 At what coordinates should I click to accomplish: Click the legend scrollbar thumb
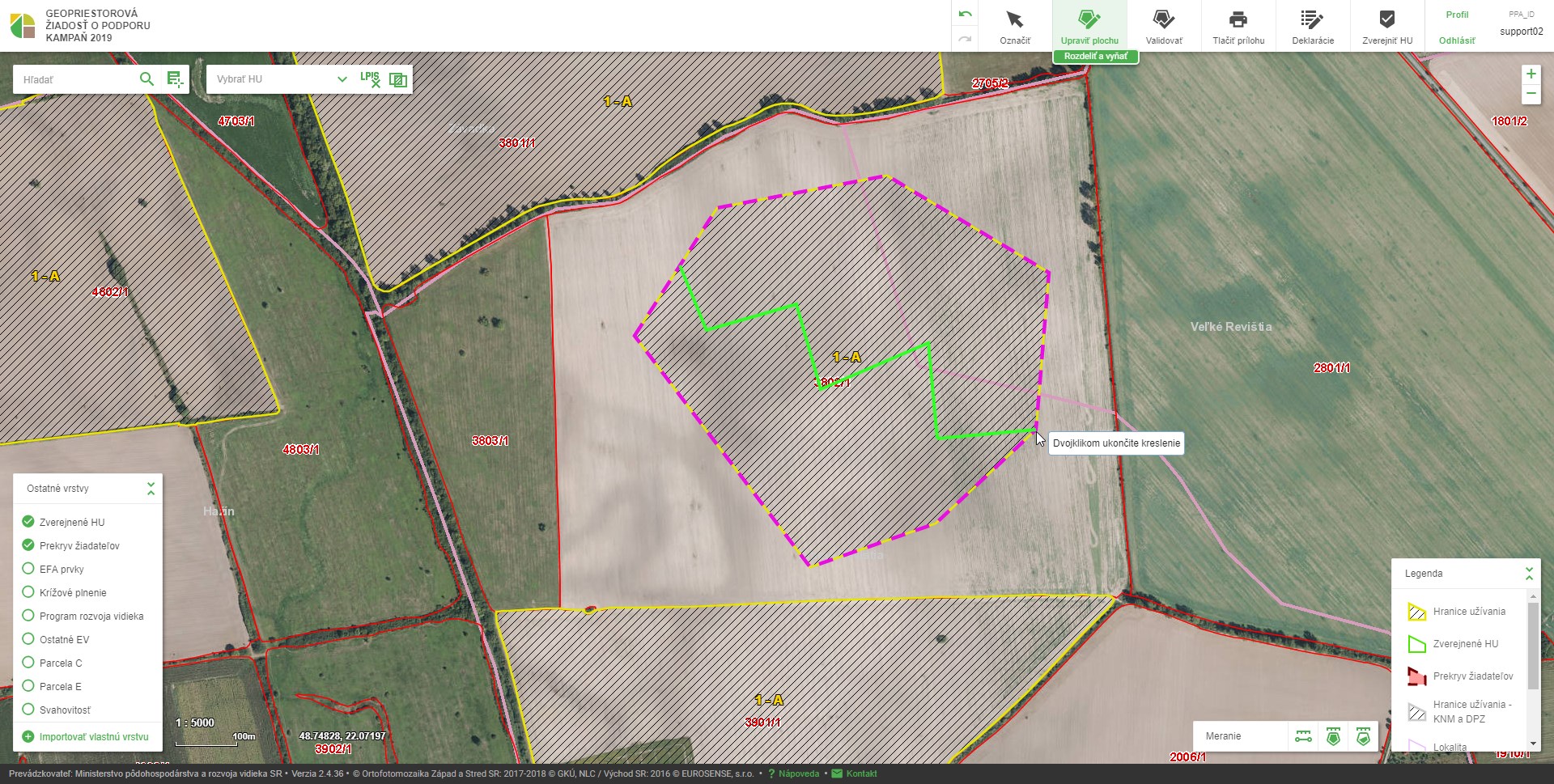coord(1533,646)
